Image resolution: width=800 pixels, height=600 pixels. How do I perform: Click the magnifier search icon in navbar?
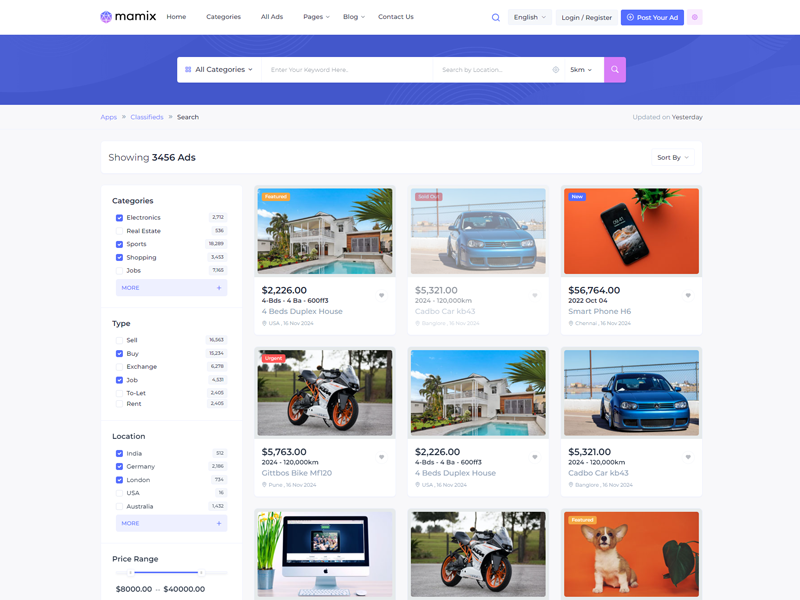[496, 17]
